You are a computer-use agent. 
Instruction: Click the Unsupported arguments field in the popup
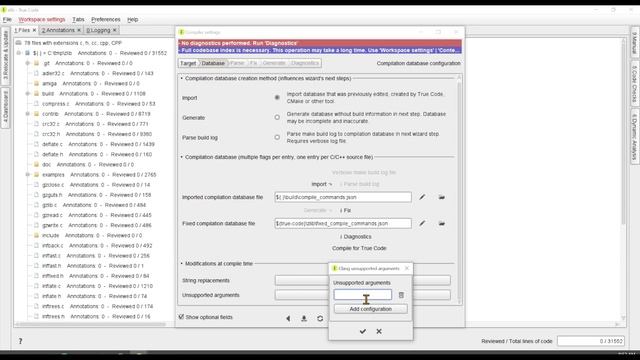[362, 295]
